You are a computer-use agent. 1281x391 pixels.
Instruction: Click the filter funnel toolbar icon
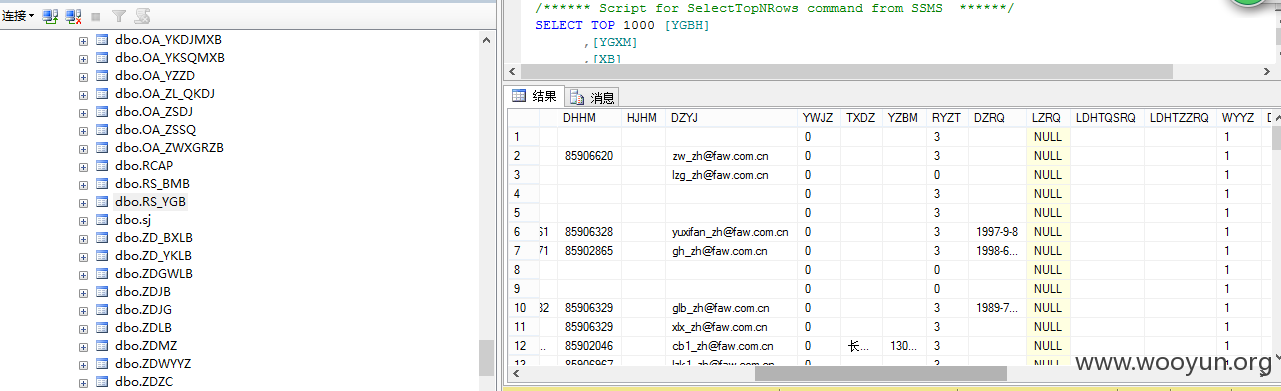pos(119,16)
